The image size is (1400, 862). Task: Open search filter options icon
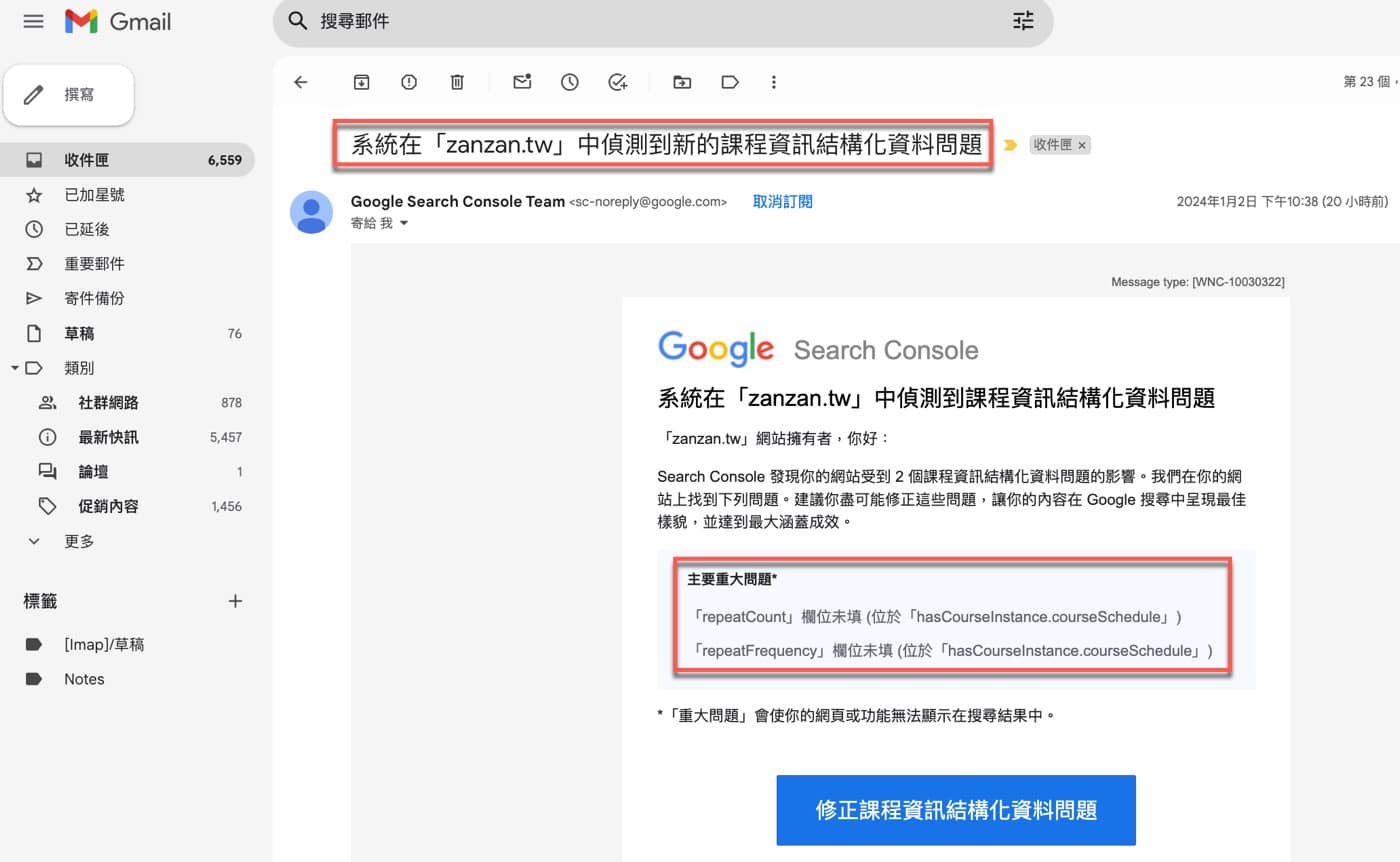click(1023, 21)
